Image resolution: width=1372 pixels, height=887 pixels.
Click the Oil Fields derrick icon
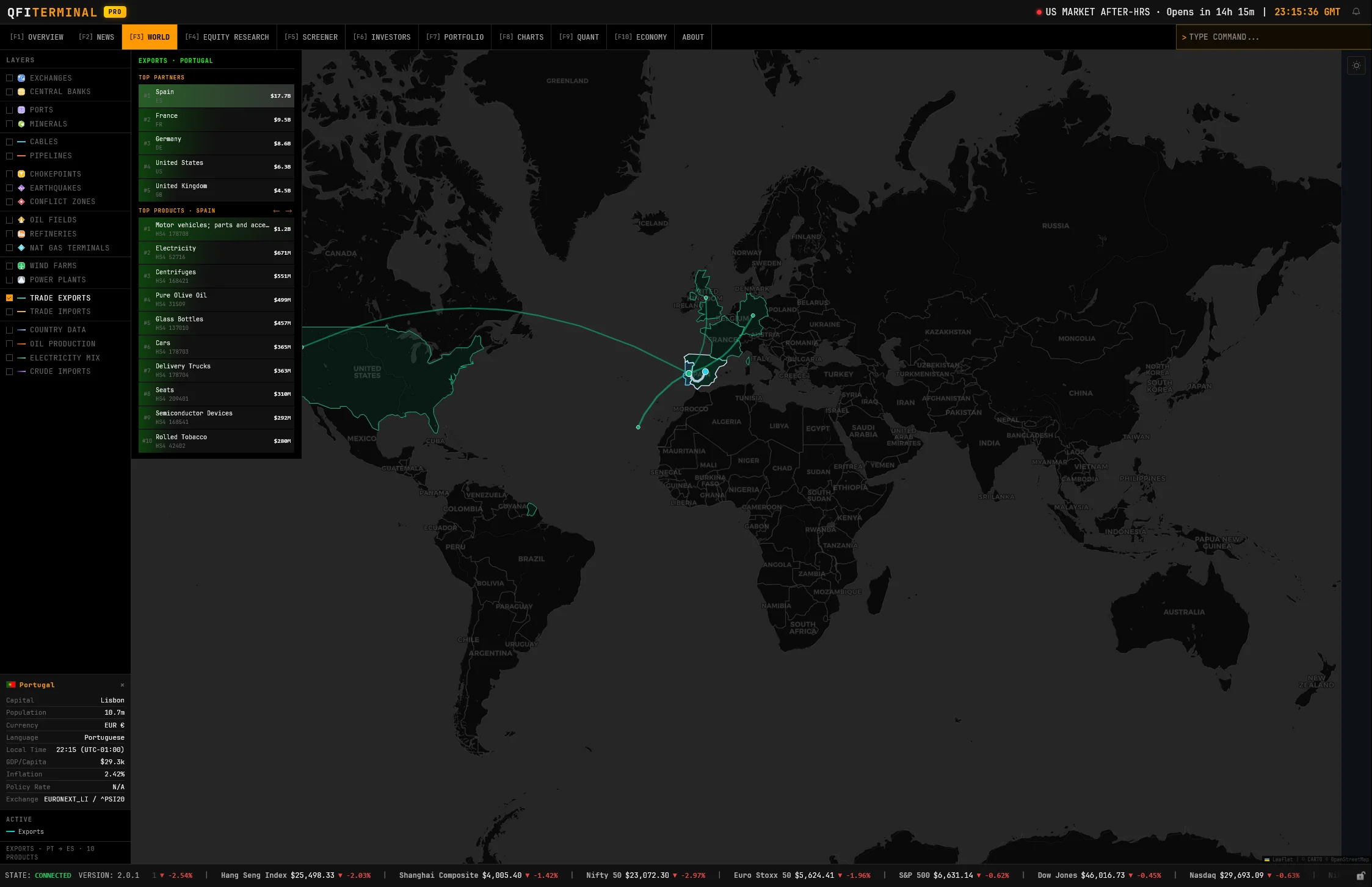(x=21, y=220)
